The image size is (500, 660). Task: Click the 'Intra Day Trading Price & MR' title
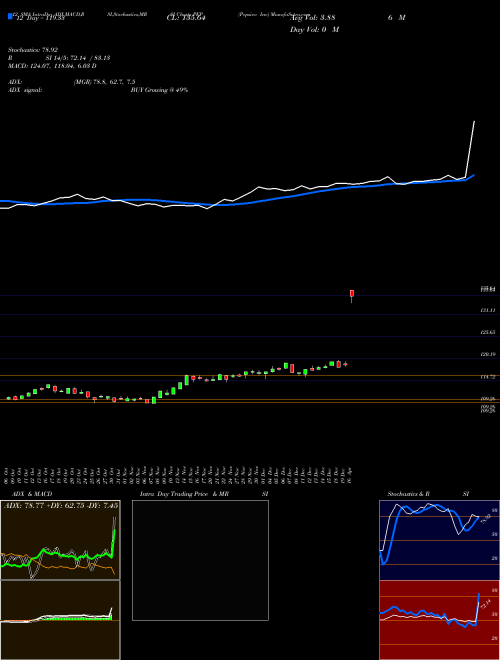[x=184, y=494]
